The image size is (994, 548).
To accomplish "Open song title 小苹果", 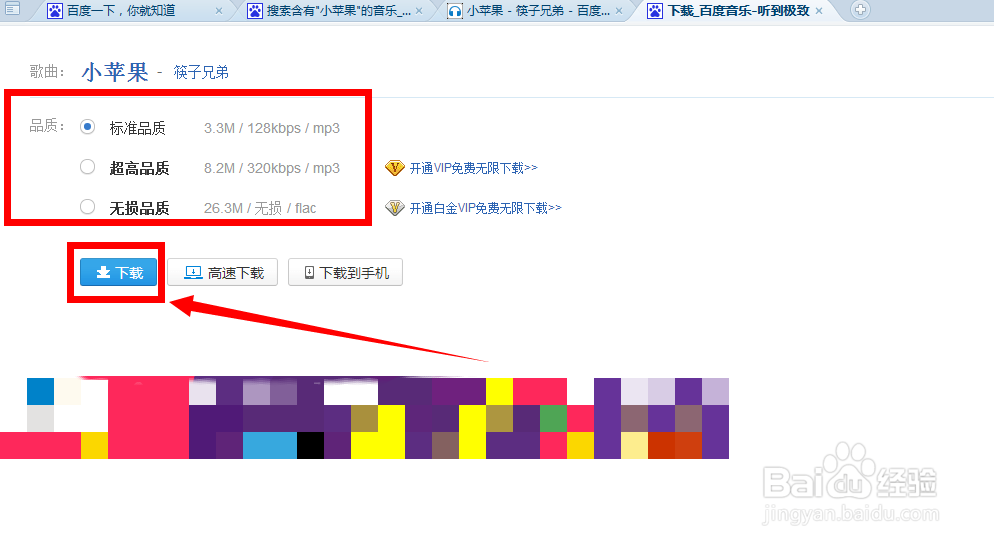I will point(115,72).
